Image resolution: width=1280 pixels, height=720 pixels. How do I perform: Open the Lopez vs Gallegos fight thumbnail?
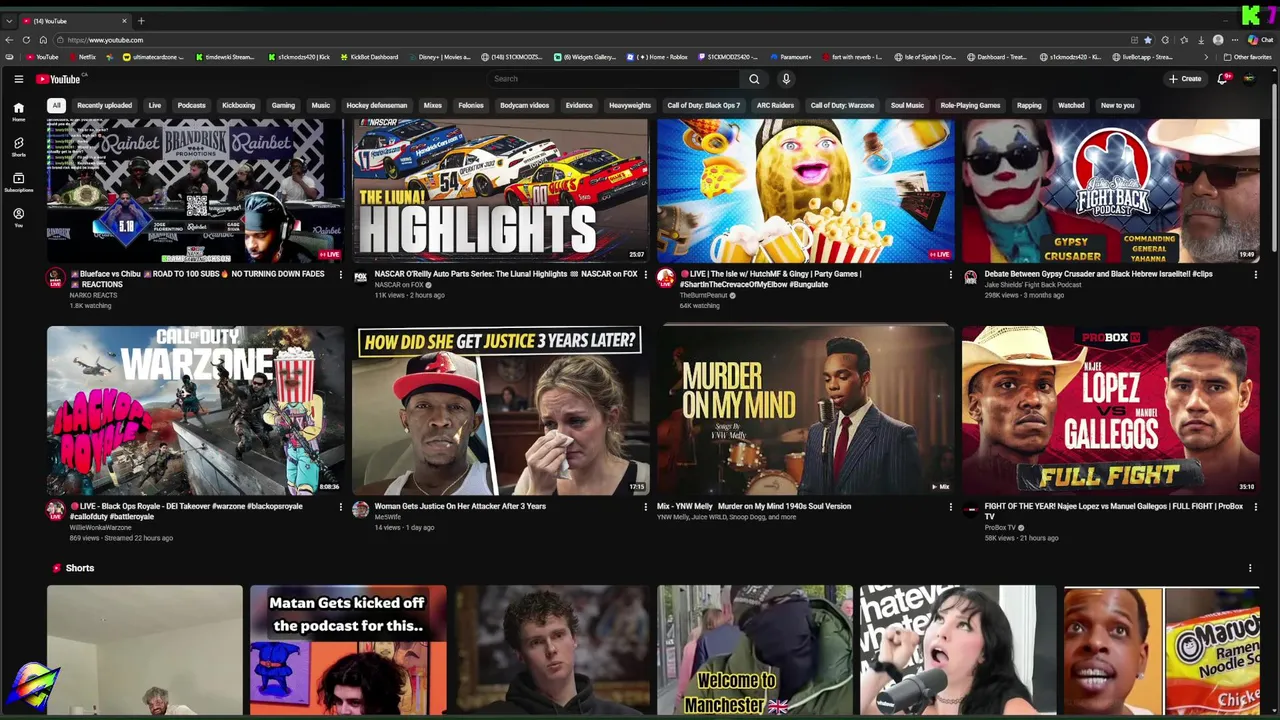click(x=1110, y=410)
